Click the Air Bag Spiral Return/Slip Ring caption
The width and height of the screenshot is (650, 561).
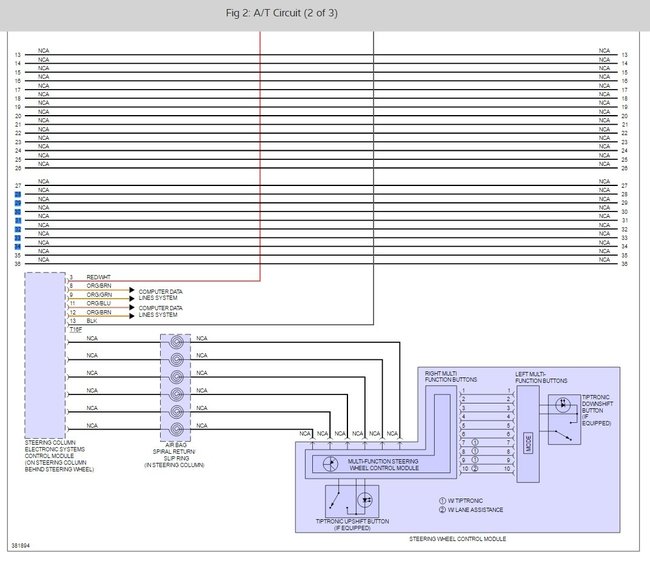click(x=174, y=455)
